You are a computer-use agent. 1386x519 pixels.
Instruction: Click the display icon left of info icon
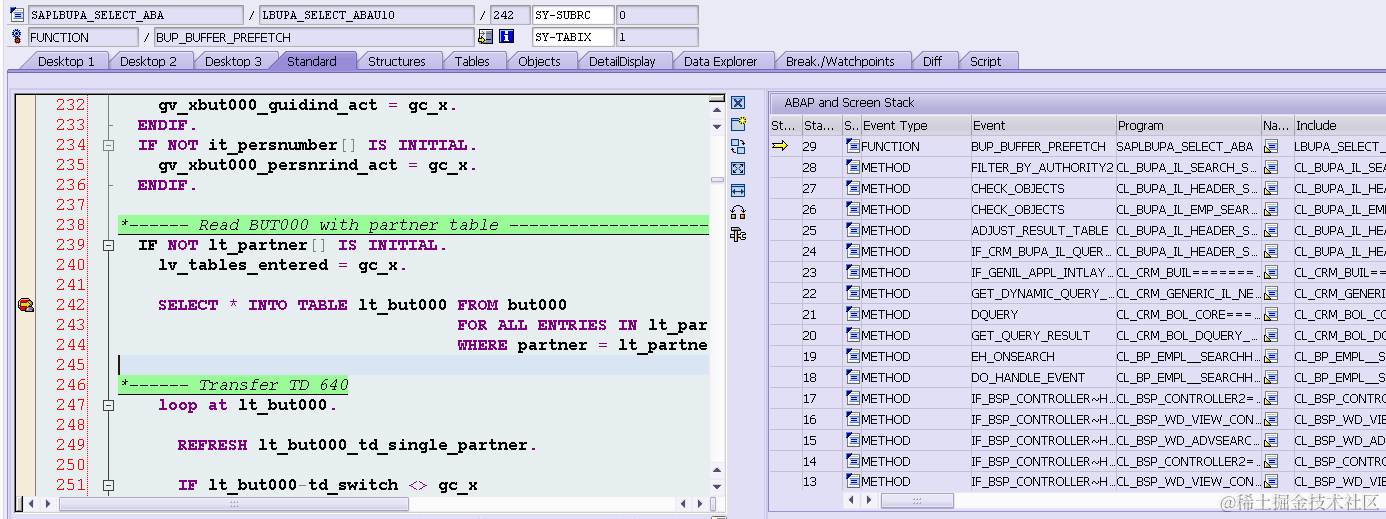click(485, 37)
